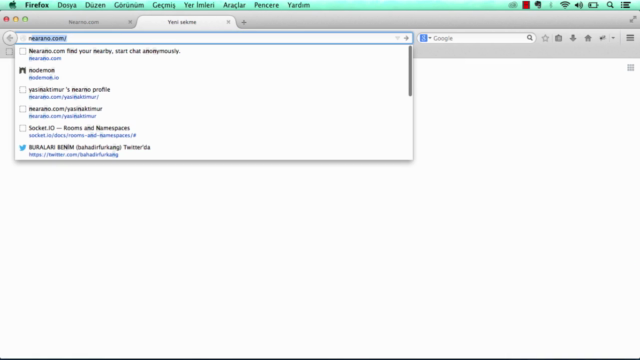Open the downloads arrow icon
640x360 pixels.
[x=573, y=38]
